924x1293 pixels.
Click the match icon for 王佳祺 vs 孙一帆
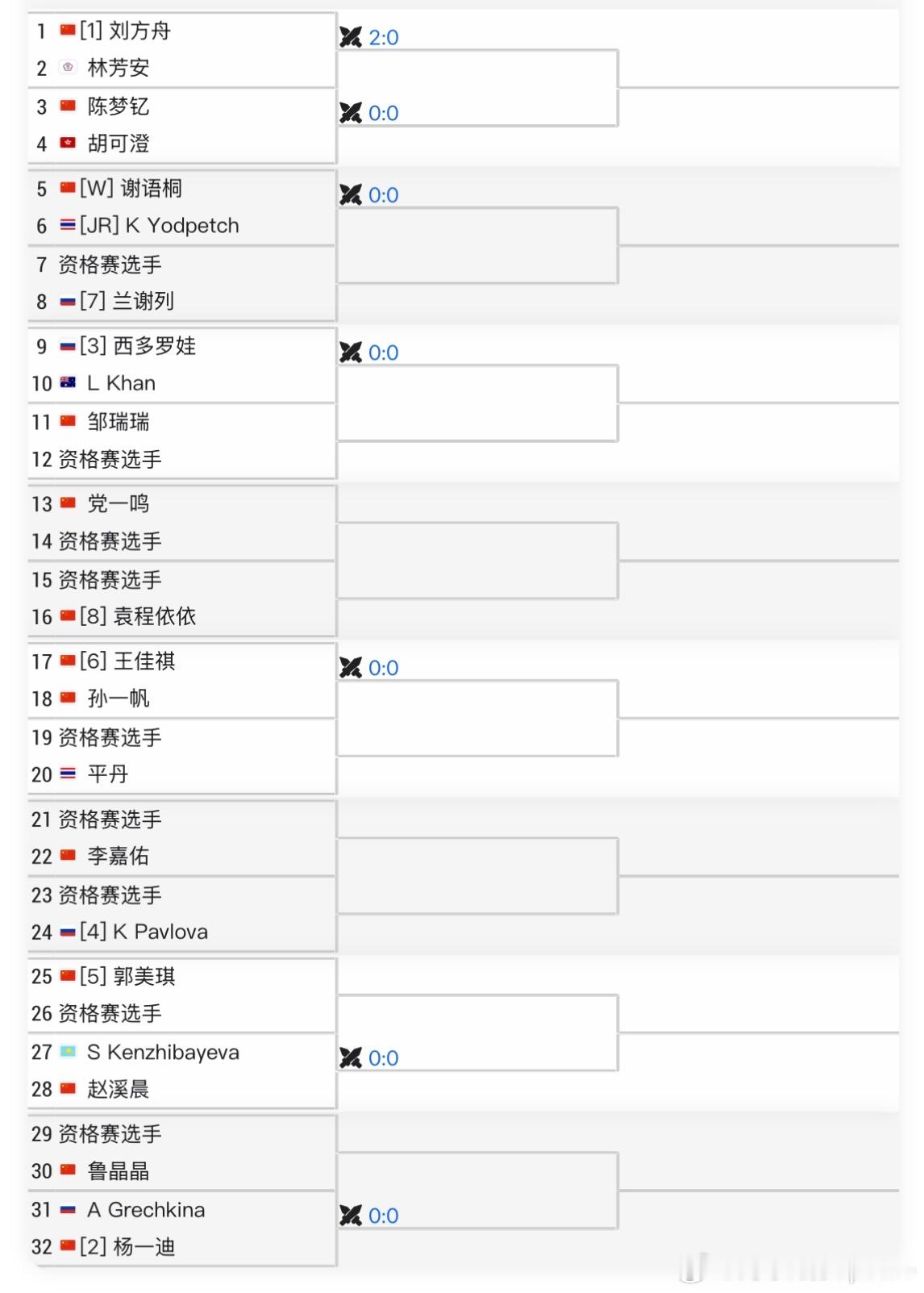click(351, 668)
